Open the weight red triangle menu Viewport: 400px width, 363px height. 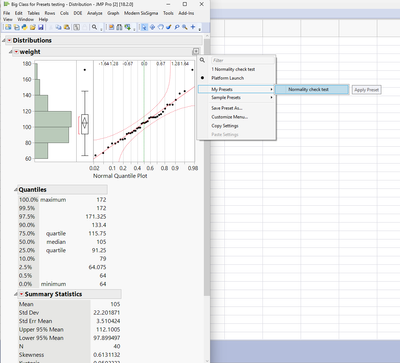pos(16,52)
